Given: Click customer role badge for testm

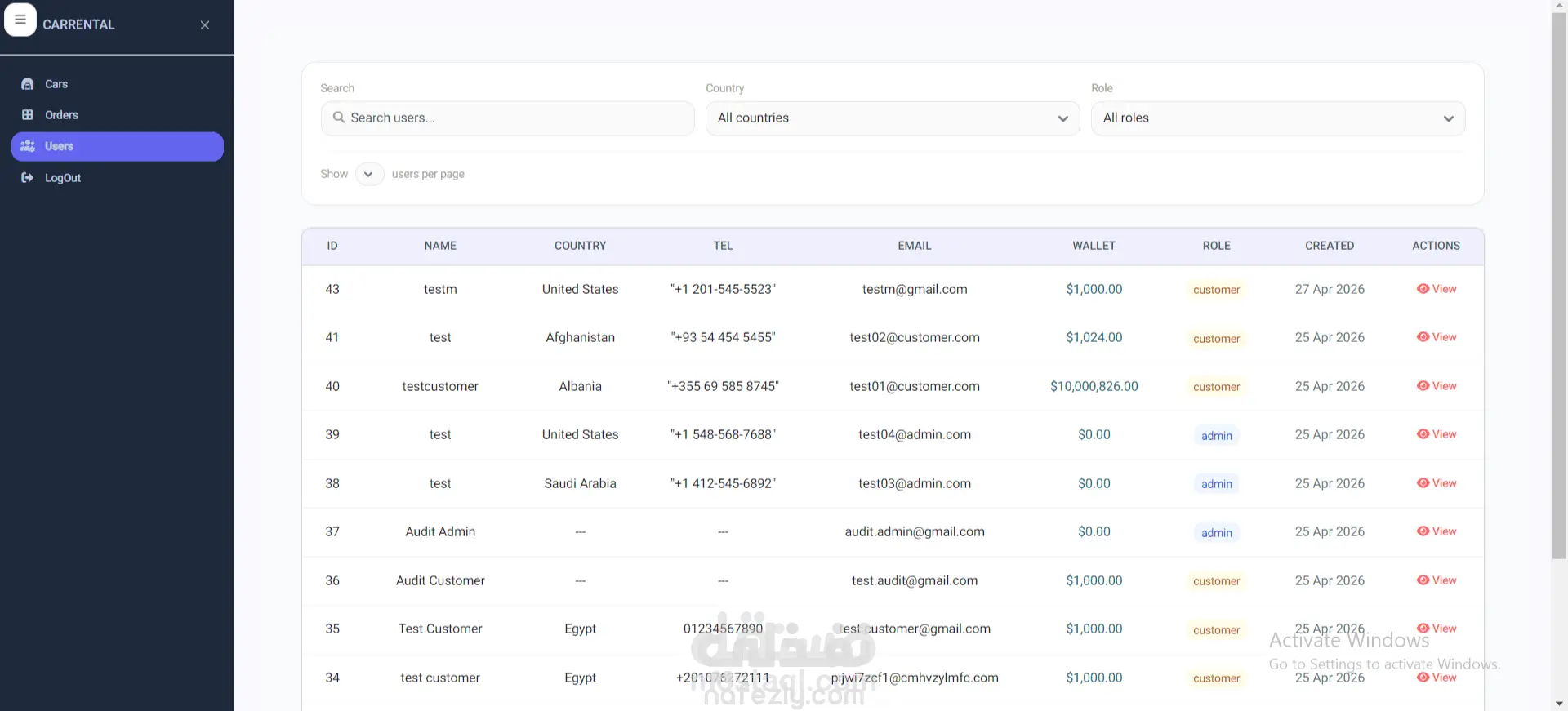Looking at the screenshot, I should tap(1217, 290).
